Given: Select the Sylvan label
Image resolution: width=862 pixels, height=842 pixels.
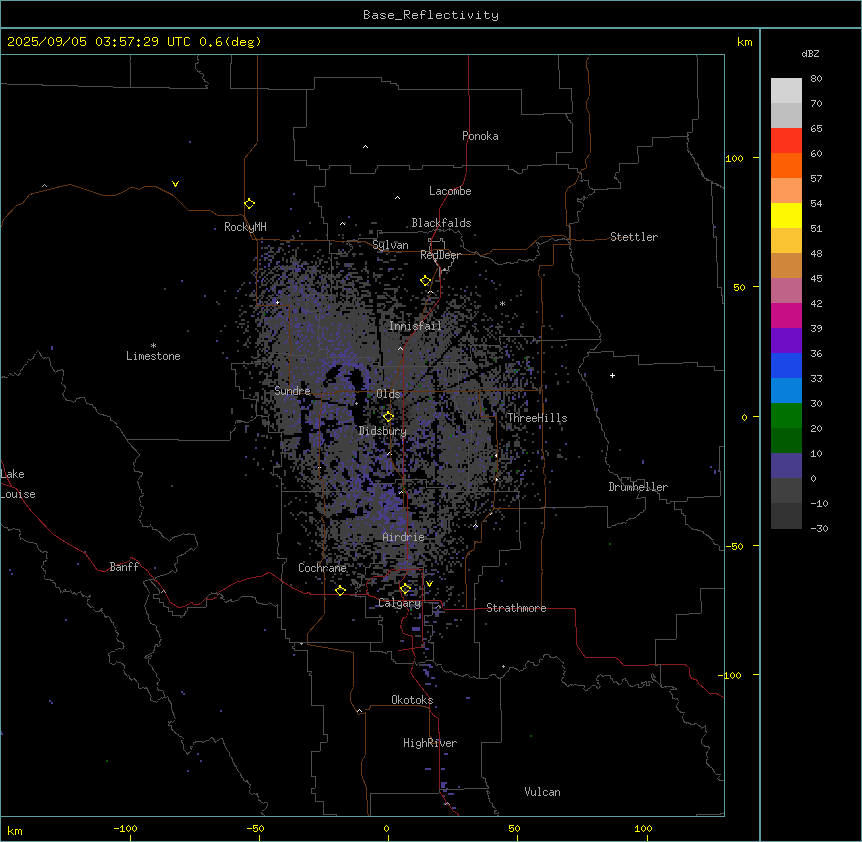Looking at the screenshot, I should (x=390, y=245).
